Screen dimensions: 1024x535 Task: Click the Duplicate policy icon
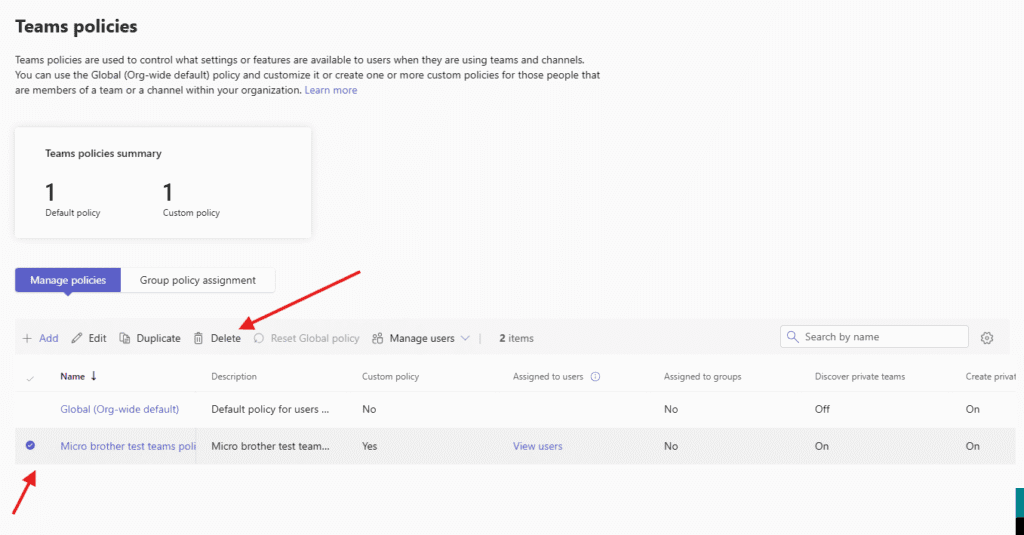click(x=125, y=339)
